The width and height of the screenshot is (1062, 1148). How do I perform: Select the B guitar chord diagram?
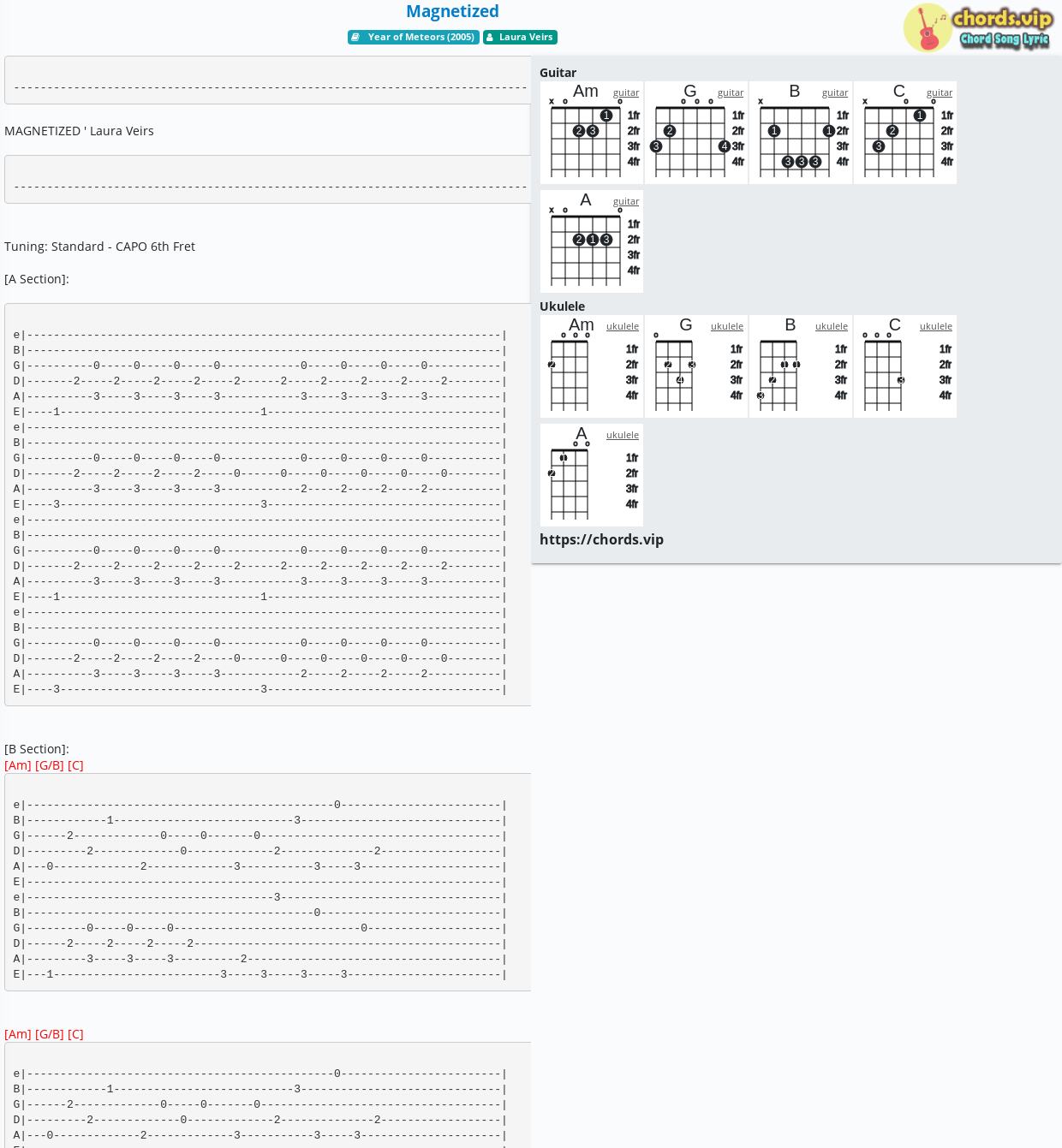801,133
